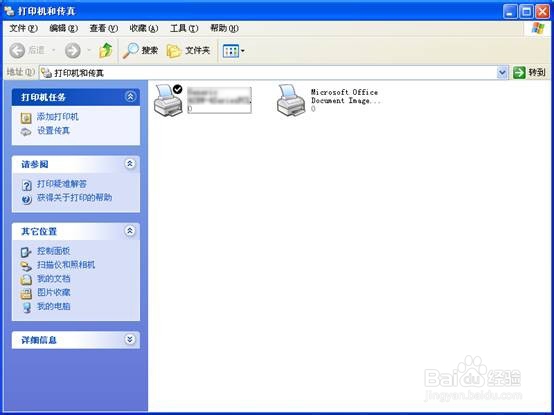Open the Back button history dropdown arrow
Image resolution: width=554 pixels, height=415 pixels.
tap(54, 51)
